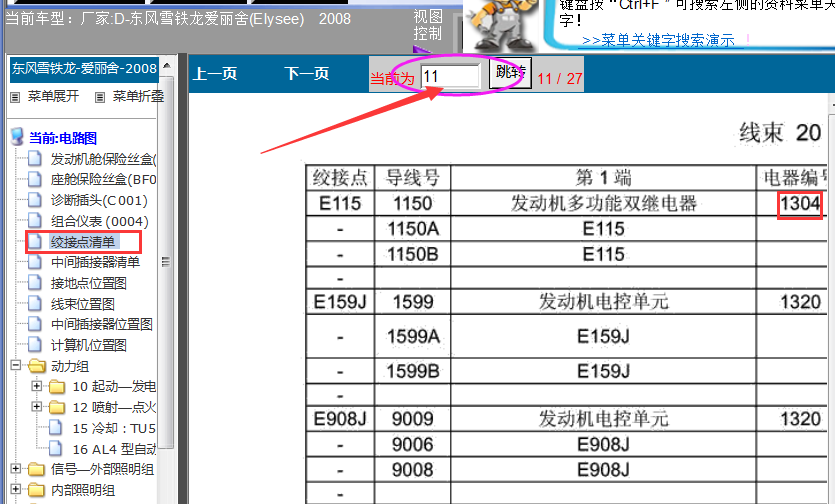Click table cell E908J in 绞接点 column

coord(340,419)
